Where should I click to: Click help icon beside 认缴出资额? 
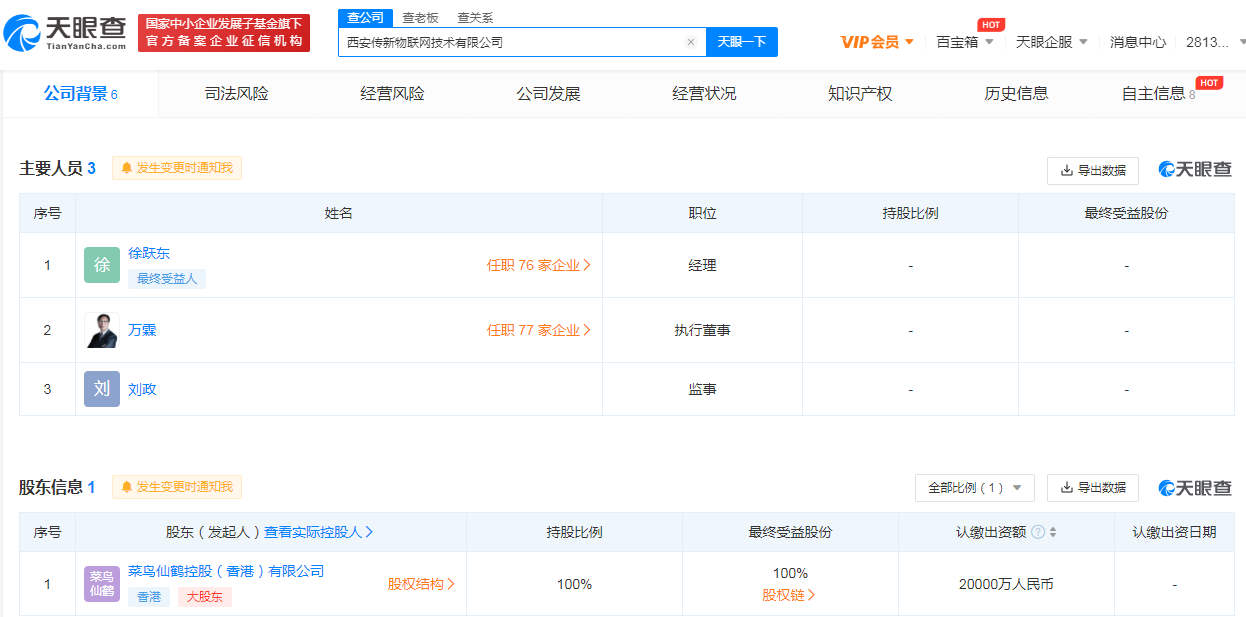[x=1038, y=532]
